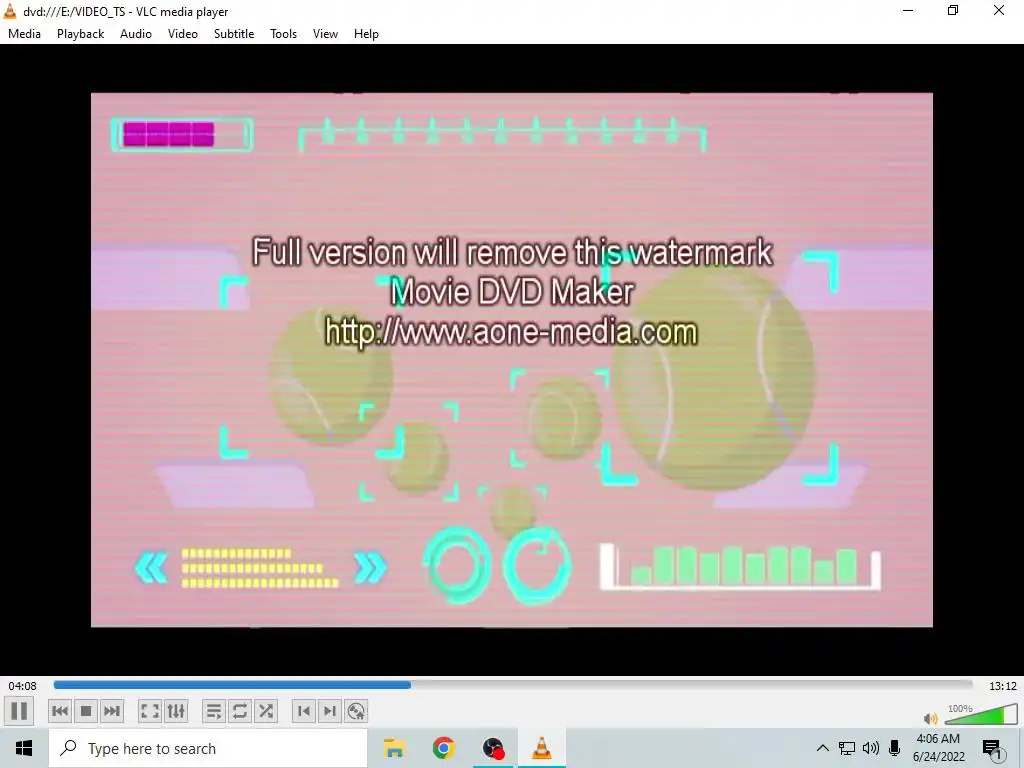
Task: Pause playback with the pause button
Action: tap(19, 711)
